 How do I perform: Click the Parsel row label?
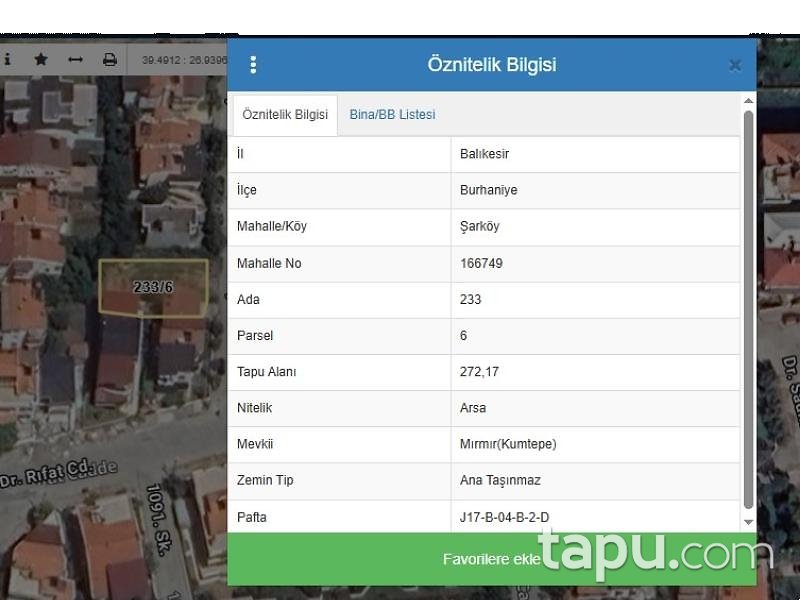tap(255, 336)
